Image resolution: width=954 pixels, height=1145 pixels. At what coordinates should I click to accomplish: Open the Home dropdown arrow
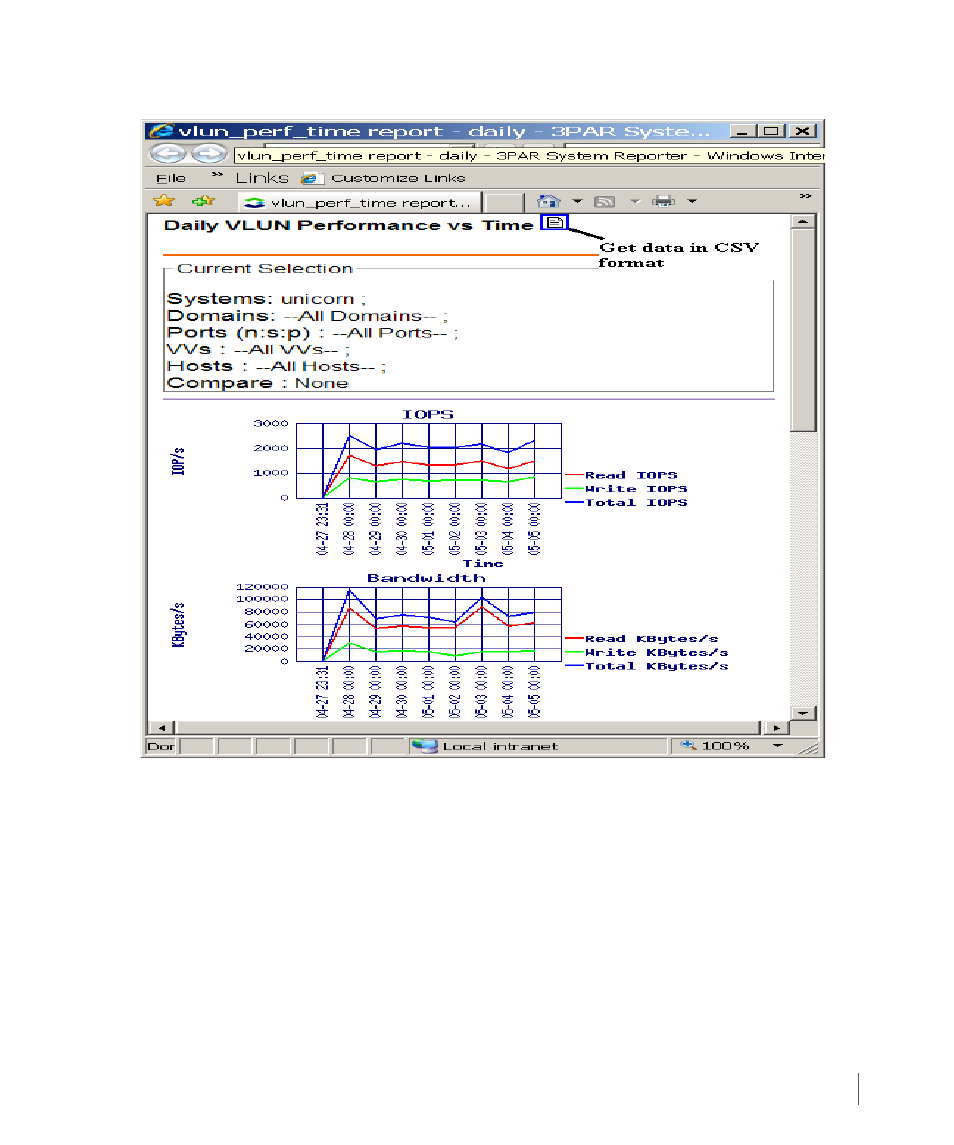(x=577, y=201)
